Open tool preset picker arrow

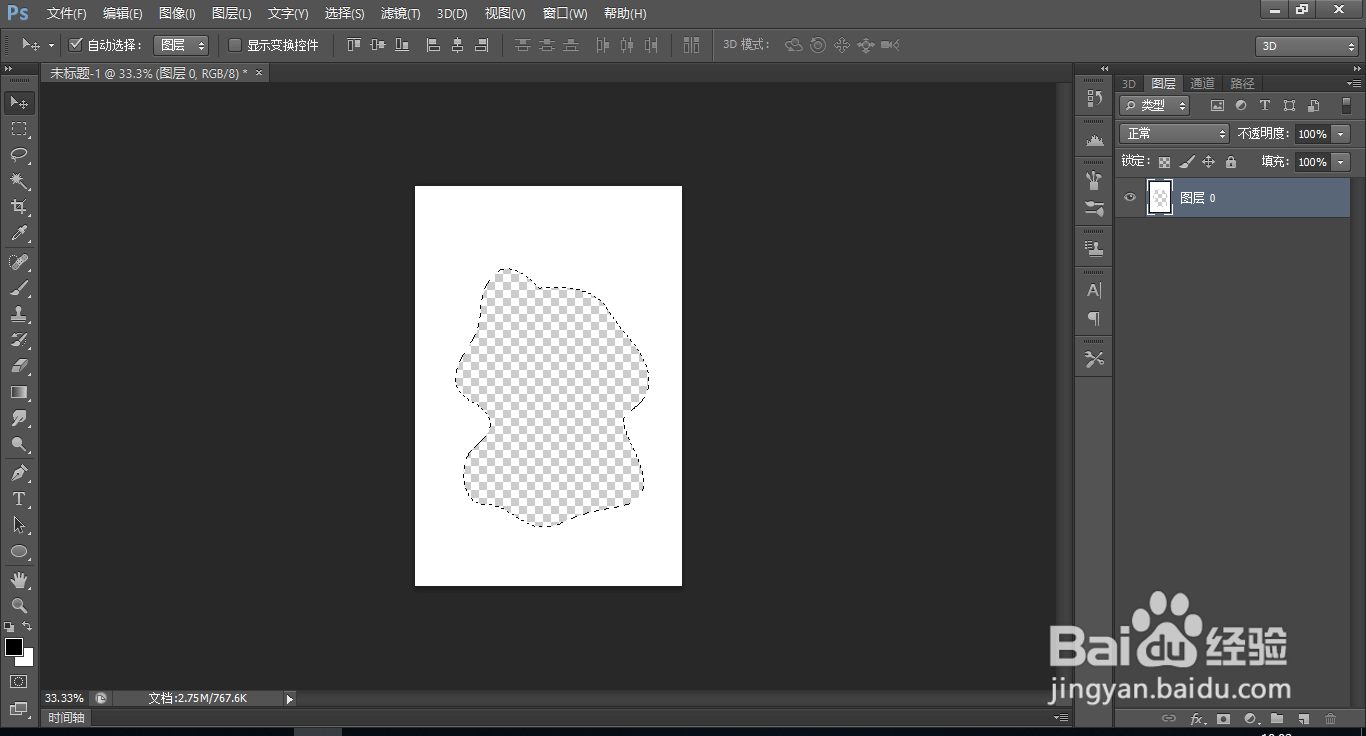click(x=51, y=46)
